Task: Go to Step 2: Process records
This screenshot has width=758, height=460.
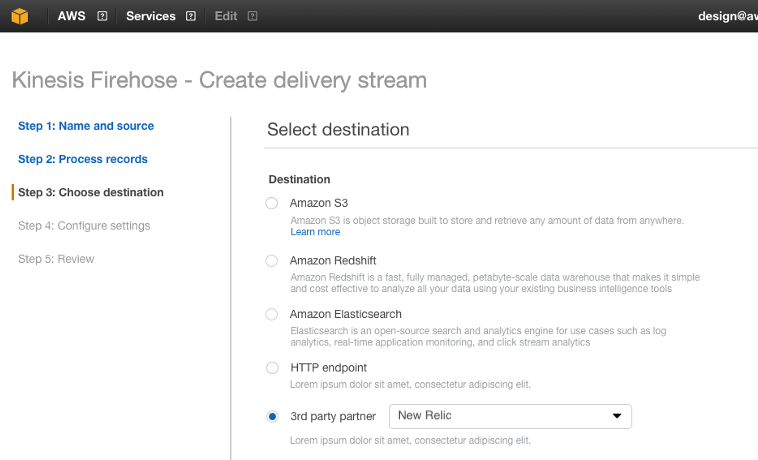Action: click(83, 159)
